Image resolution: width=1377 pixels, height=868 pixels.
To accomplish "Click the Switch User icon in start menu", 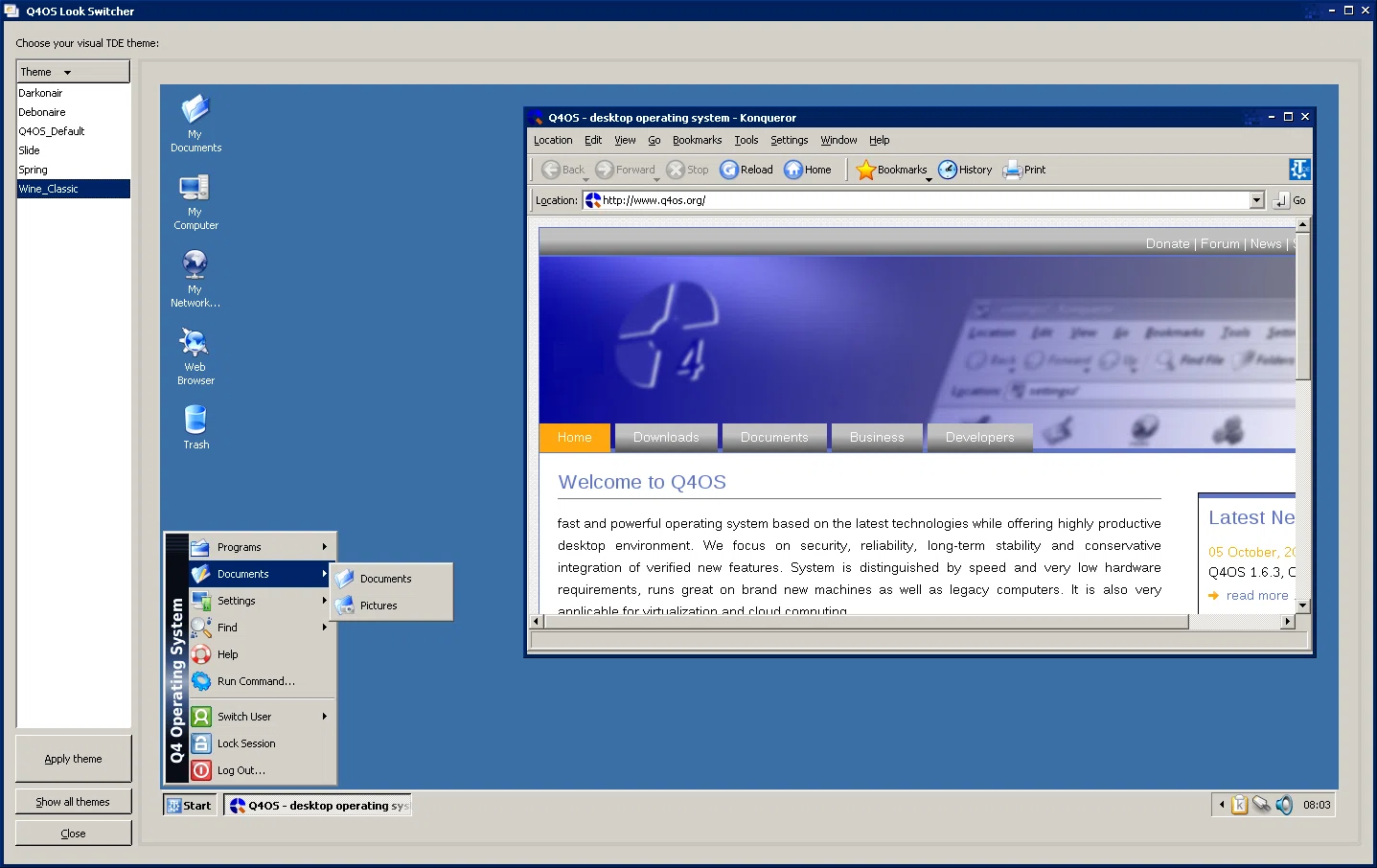I will [x=200, y=717].
